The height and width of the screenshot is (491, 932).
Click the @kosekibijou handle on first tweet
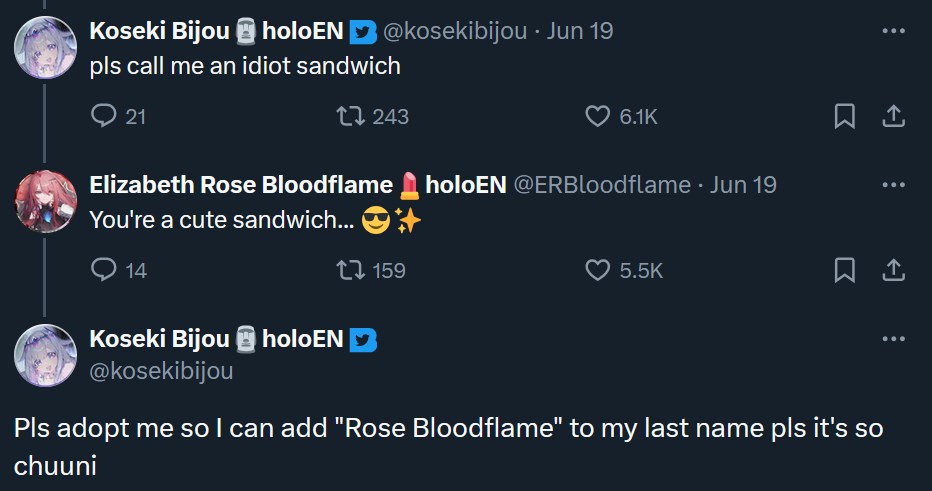coord(455,31)
